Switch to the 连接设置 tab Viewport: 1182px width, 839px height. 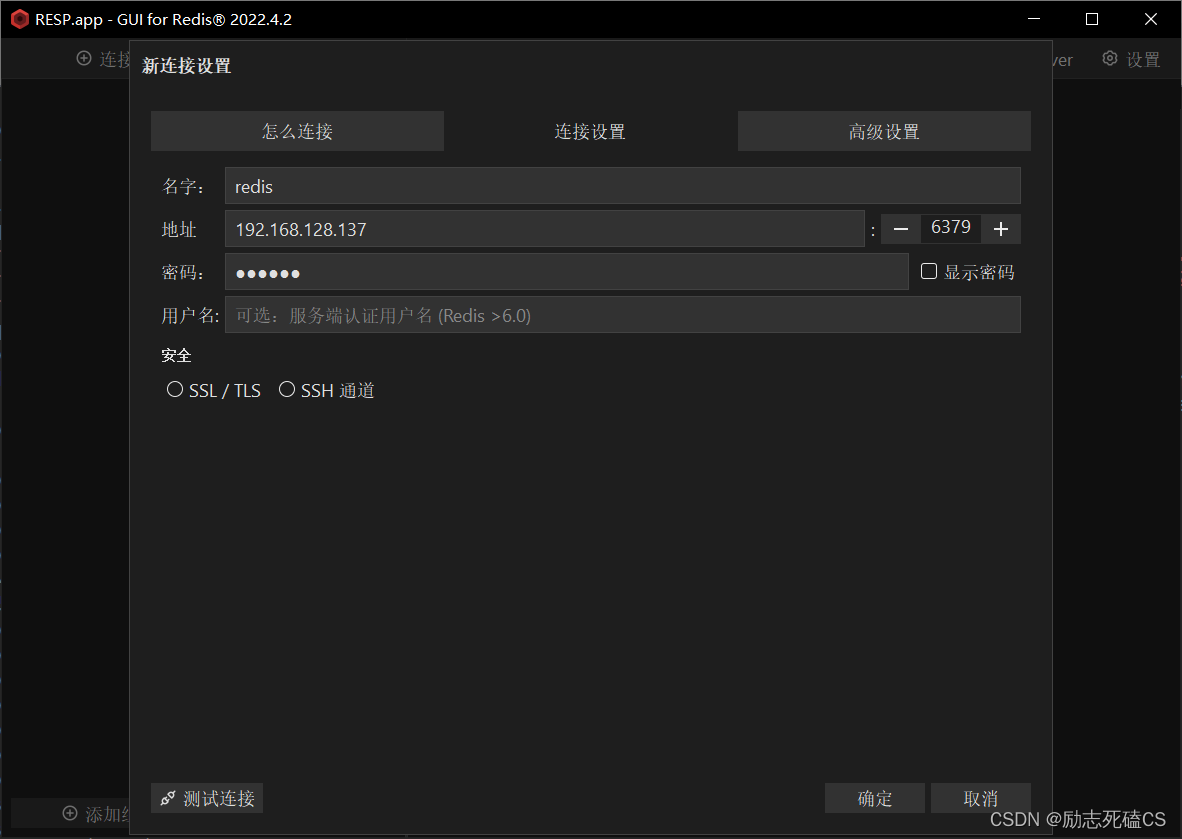click(590, 131)
